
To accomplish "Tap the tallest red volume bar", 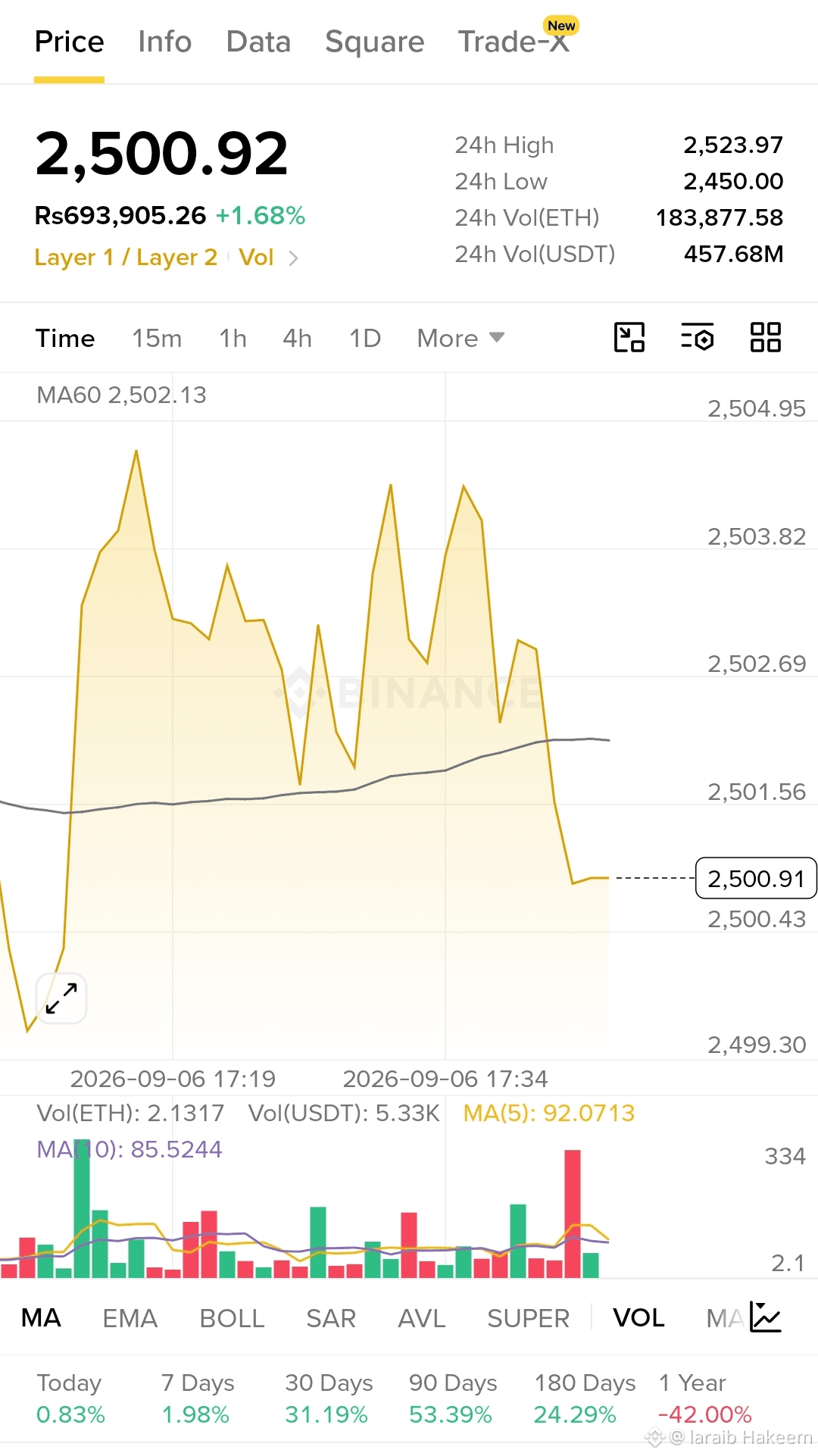I will click(x=573, y=1214).
